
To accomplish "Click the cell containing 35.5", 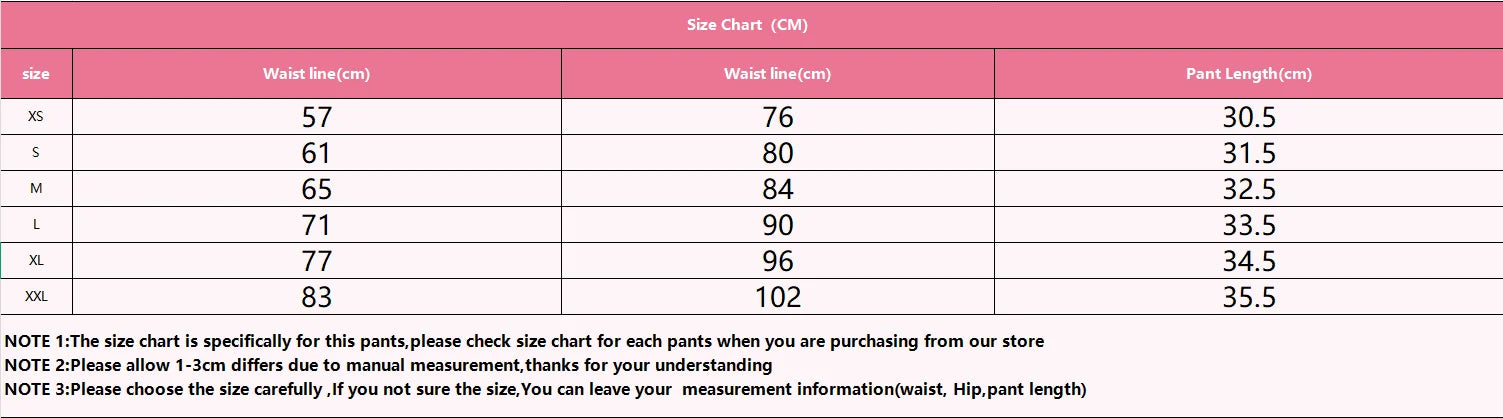I will (x=1249, y=297).
